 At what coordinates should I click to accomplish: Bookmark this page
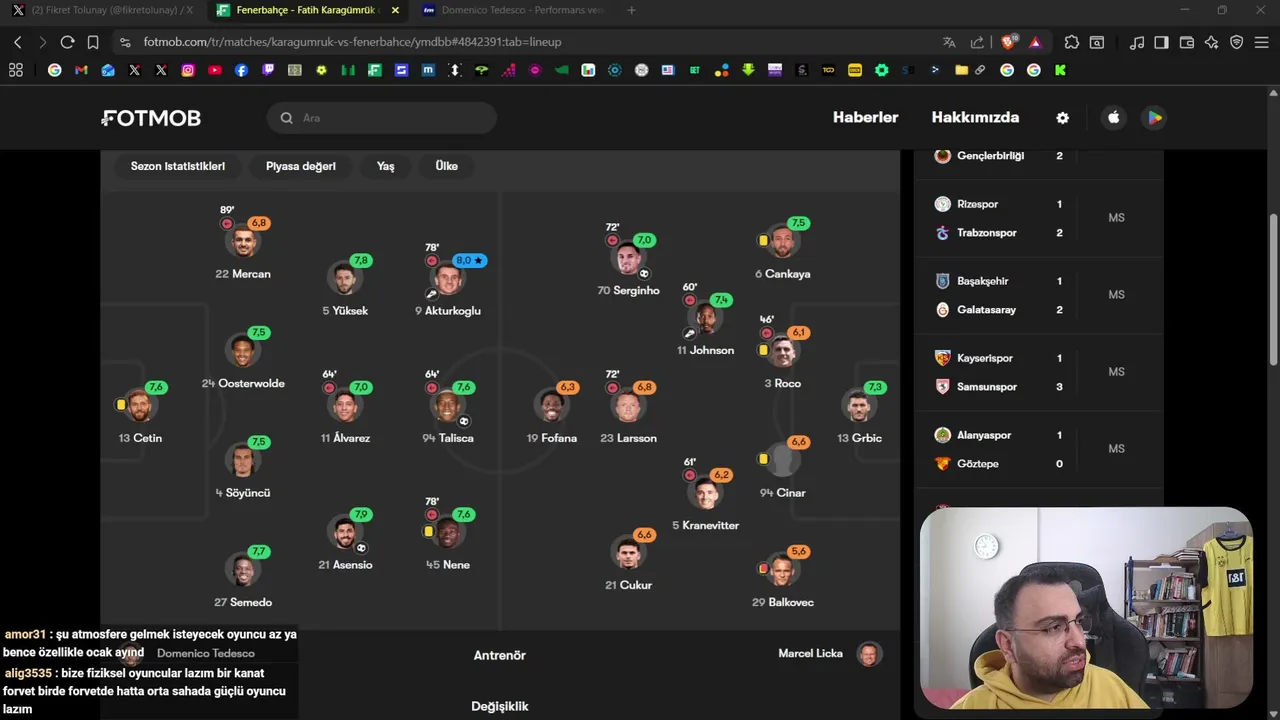(92, 42)
